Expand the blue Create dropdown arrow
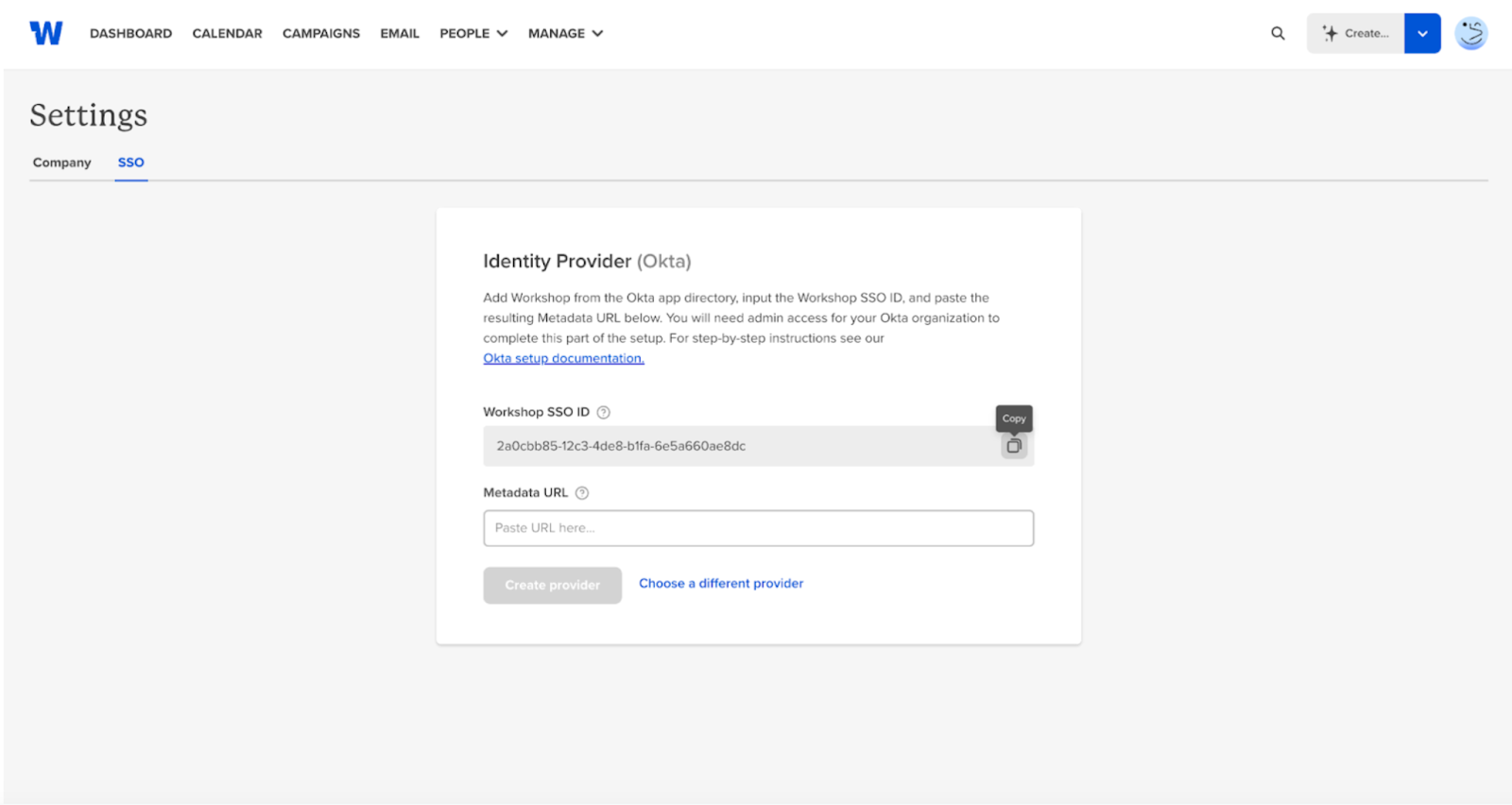 pos(1422,33)
